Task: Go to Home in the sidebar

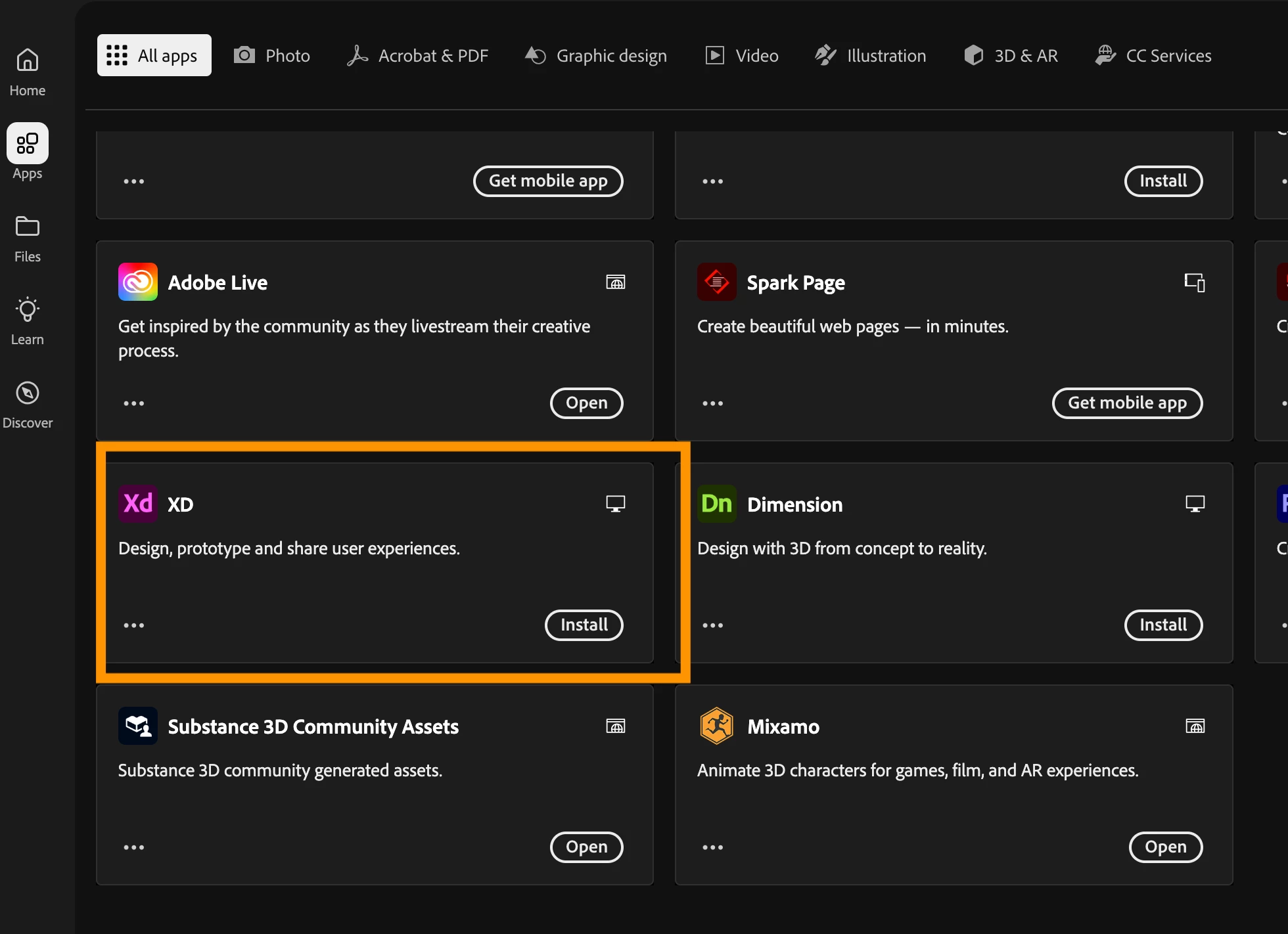Action: 28,72
